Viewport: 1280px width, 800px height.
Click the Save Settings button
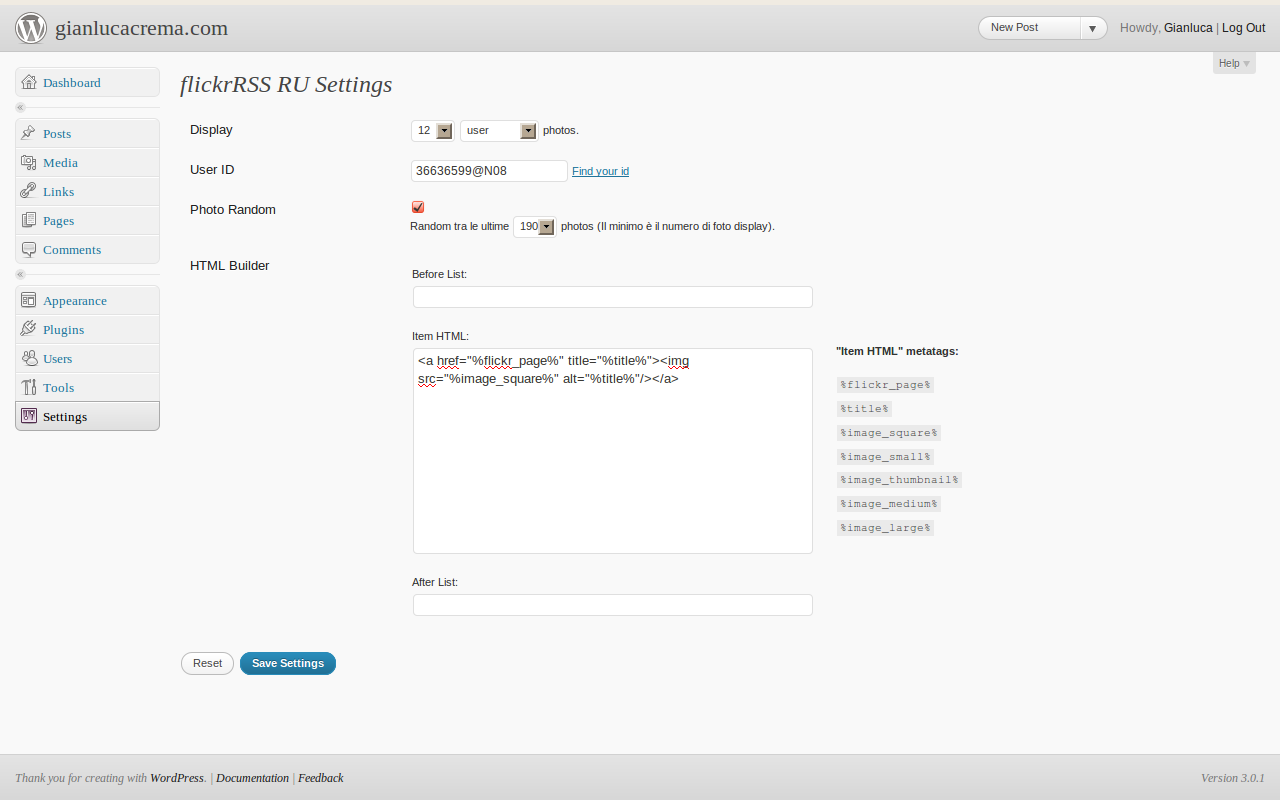point(288,663)
